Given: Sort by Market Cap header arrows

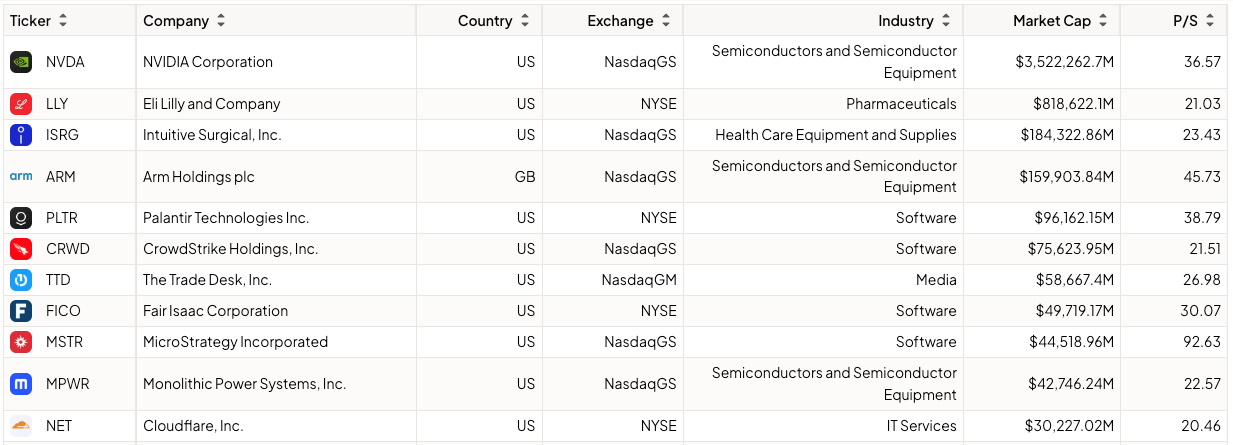Looking at the screenshot, I should [1103, 21].
